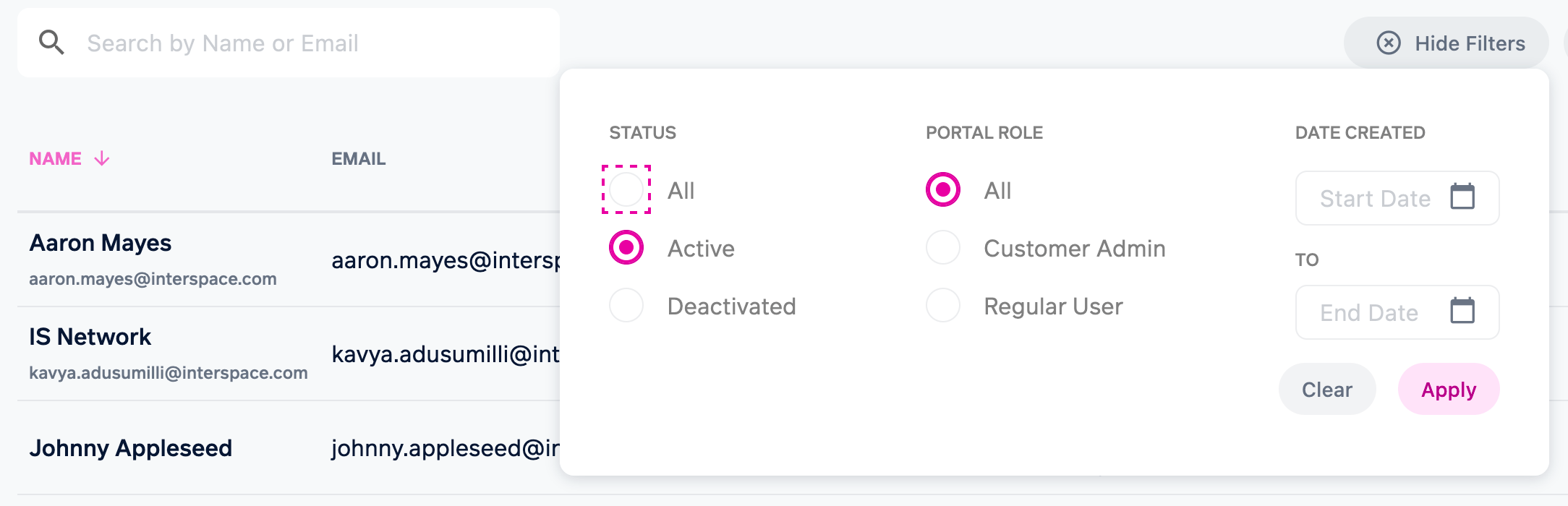1568x506 pixels.
Task: Click the End Date input field
Action: [x=1368, y=312]
